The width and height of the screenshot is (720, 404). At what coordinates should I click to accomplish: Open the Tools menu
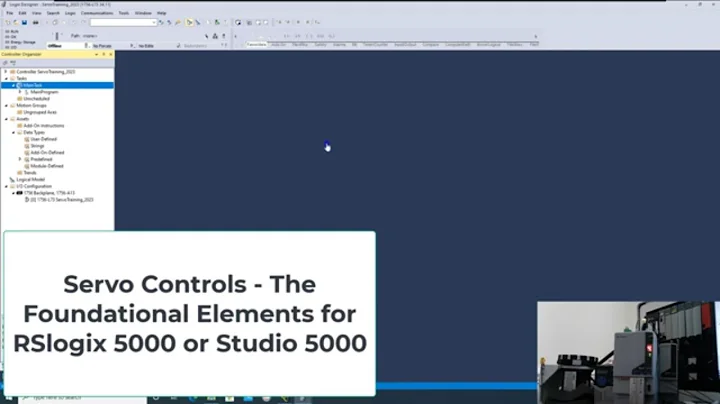tap(124, 13)
